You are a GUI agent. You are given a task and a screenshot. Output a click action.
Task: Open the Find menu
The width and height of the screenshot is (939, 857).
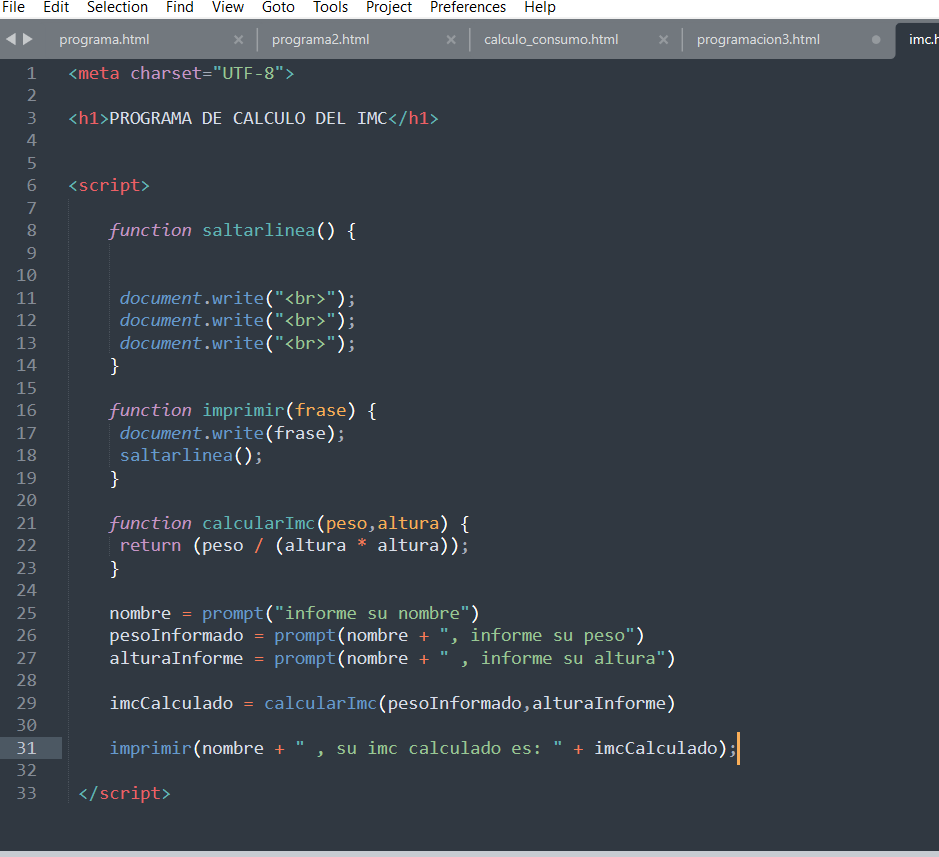[180, 7]
